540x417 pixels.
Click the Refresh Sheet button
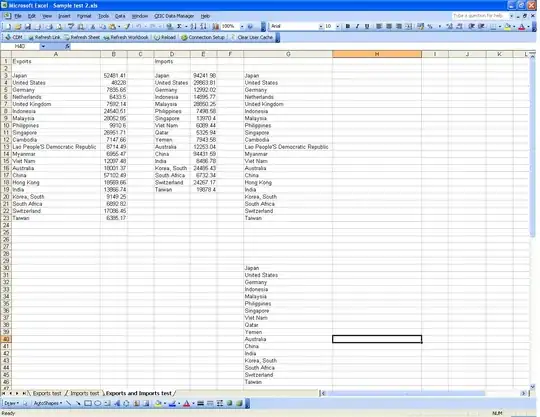point(82,37)
